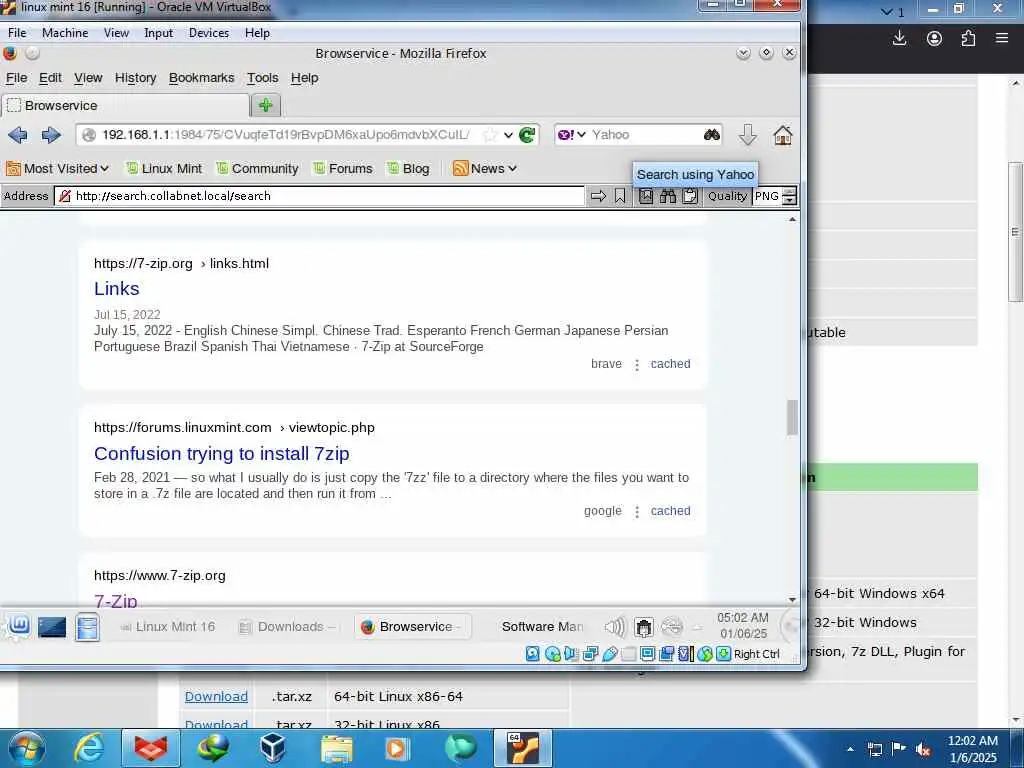Go back with Firefox's back arrow
The width and height of the screenshot is (1024, 768).
click(18, 135)
